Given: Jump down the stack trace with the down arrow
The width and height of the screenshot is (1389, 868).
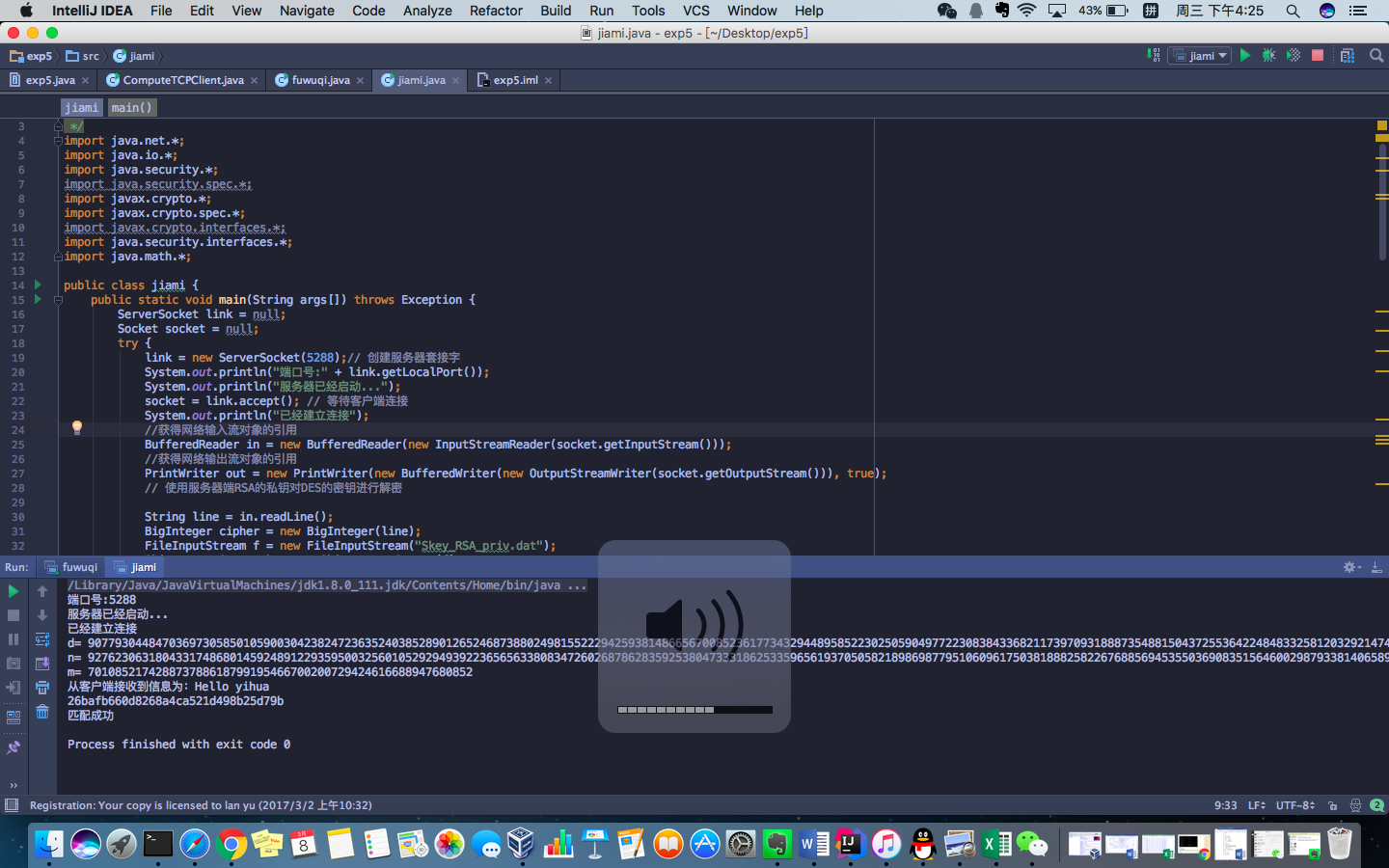Looking at the screenshot, I should 42,615.
